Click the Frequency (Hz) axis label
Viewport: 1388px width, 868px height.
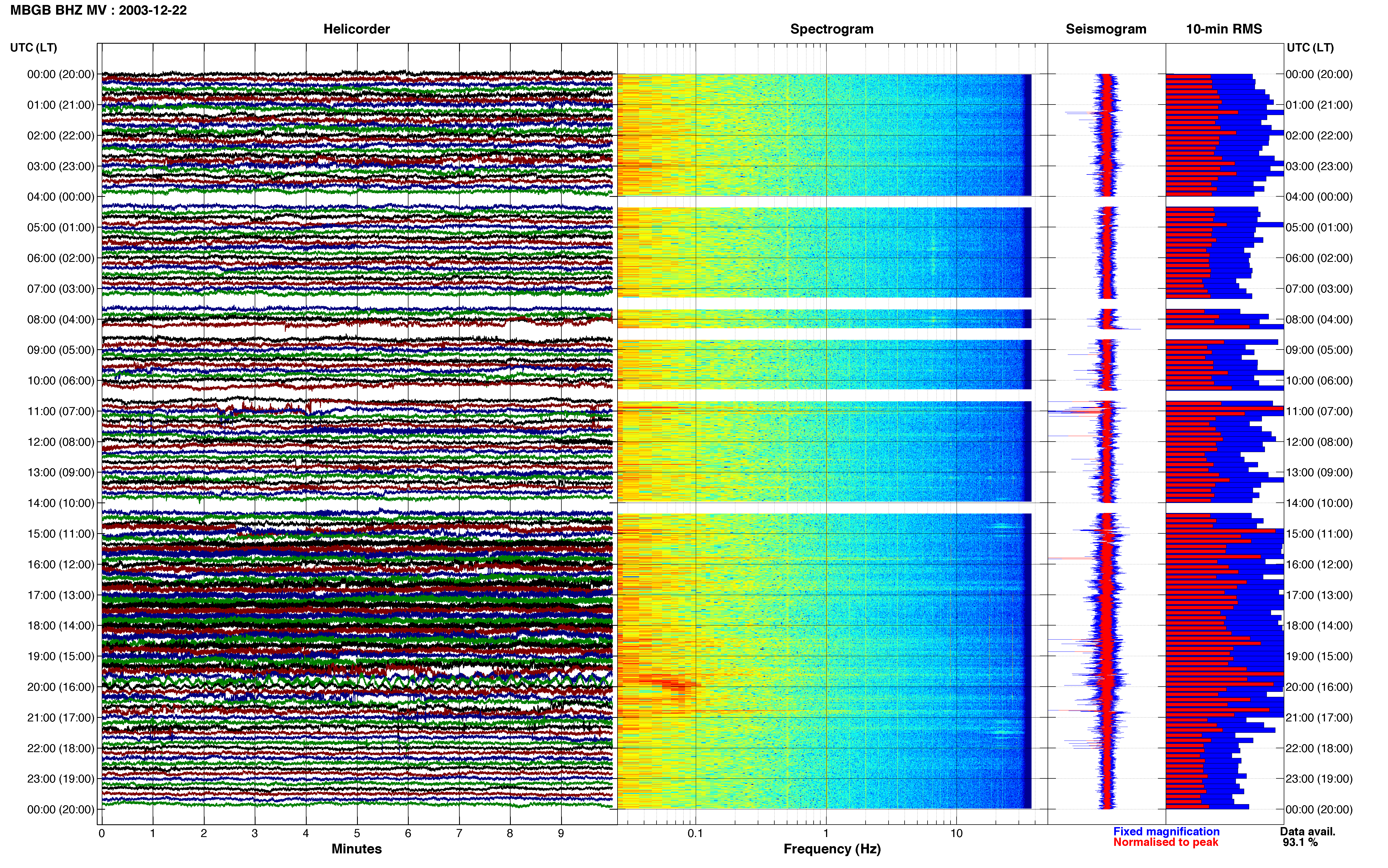(832, 849)
